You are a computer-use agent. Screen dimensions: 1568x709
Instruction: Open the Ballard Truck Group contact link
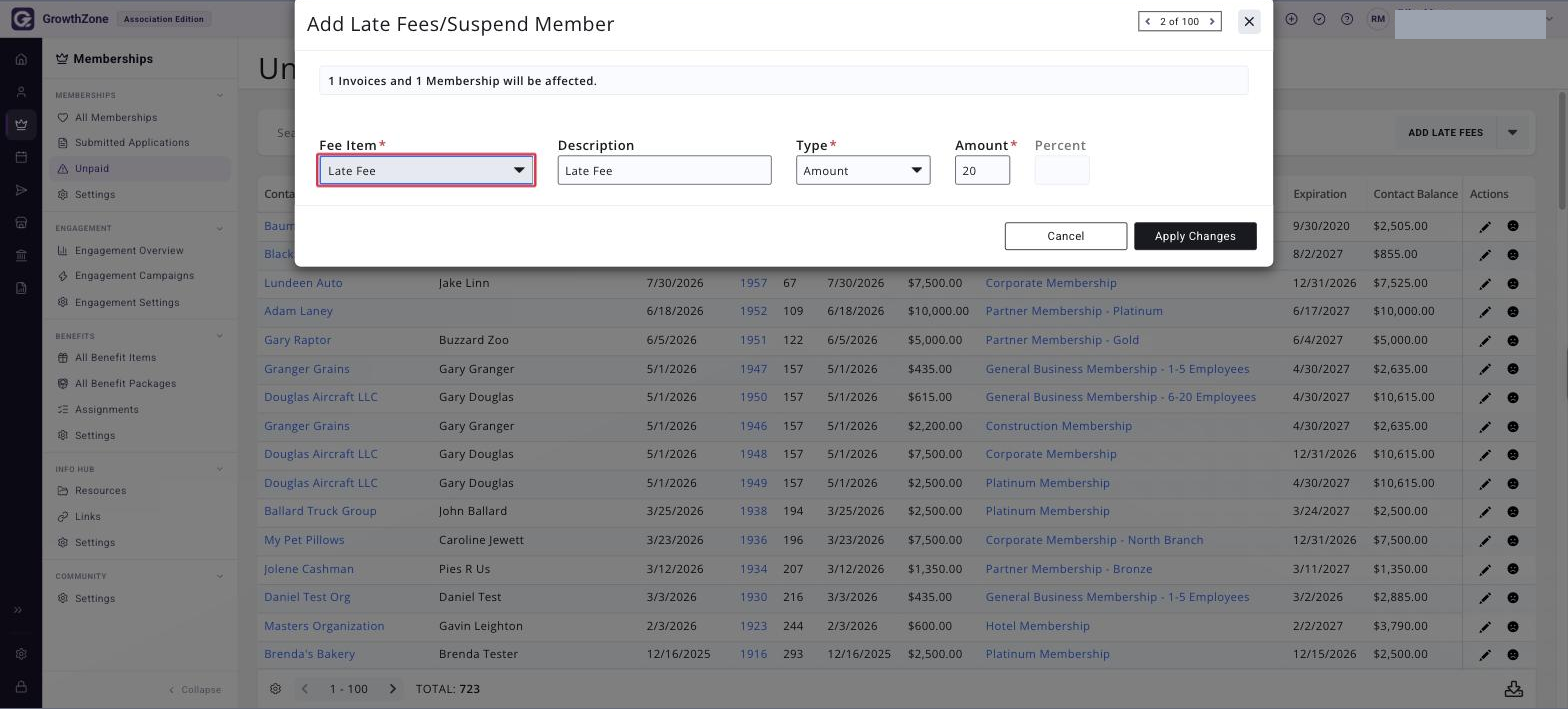(320, 511)
